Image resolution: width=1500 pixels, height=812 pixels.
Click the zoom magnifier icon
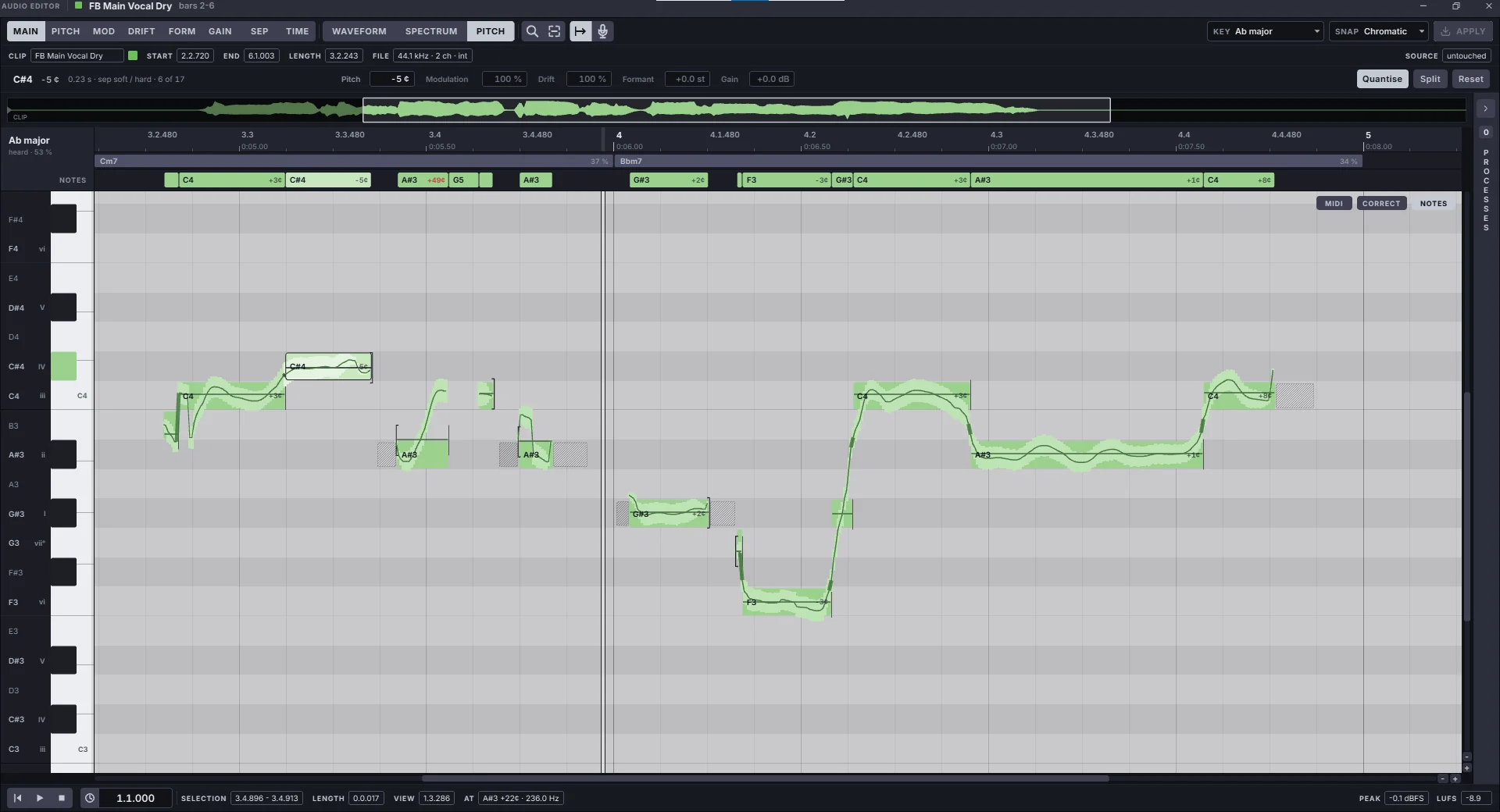532,31
